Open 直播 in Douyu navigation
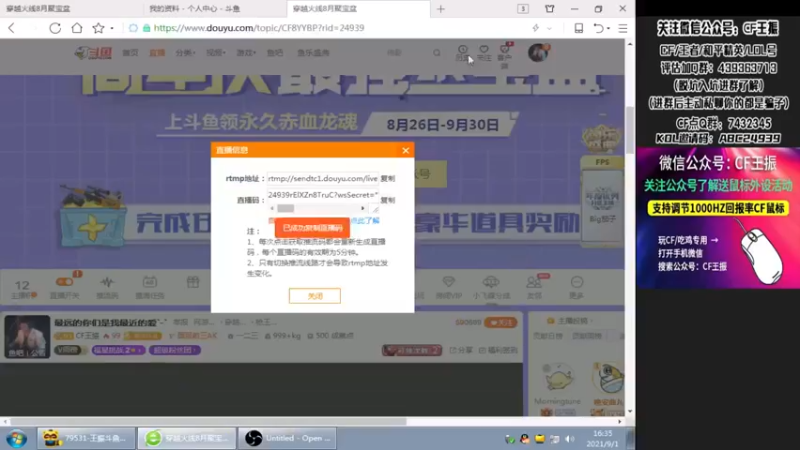The width and height of the screenshot is (800, 450). tap(157, 53)
